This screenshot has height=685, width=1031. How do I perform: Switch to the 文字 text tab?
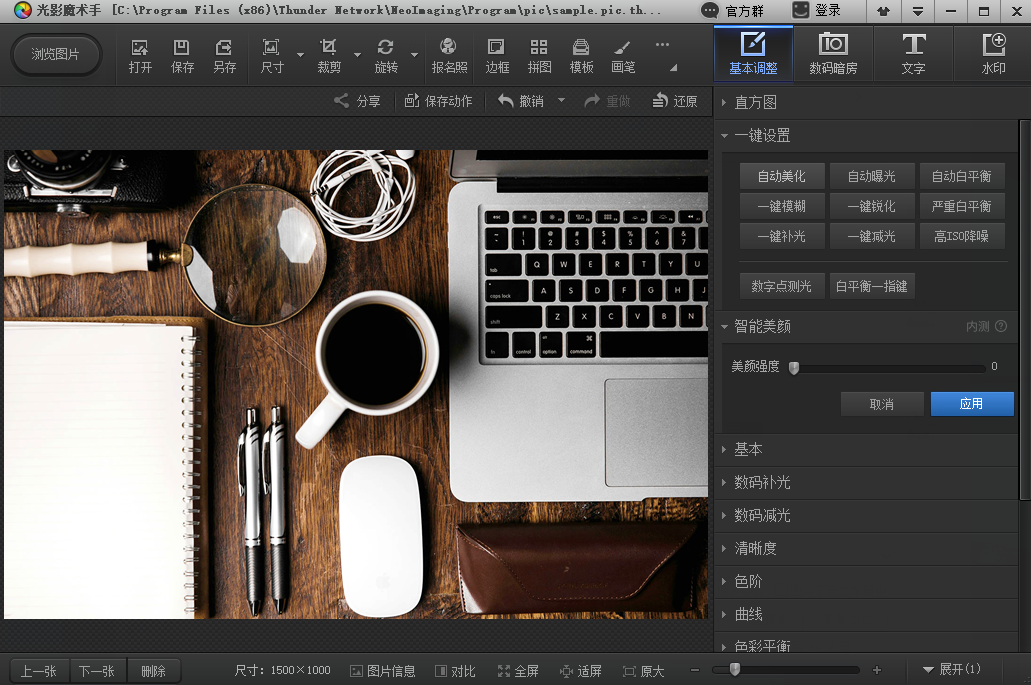point(913,54)
